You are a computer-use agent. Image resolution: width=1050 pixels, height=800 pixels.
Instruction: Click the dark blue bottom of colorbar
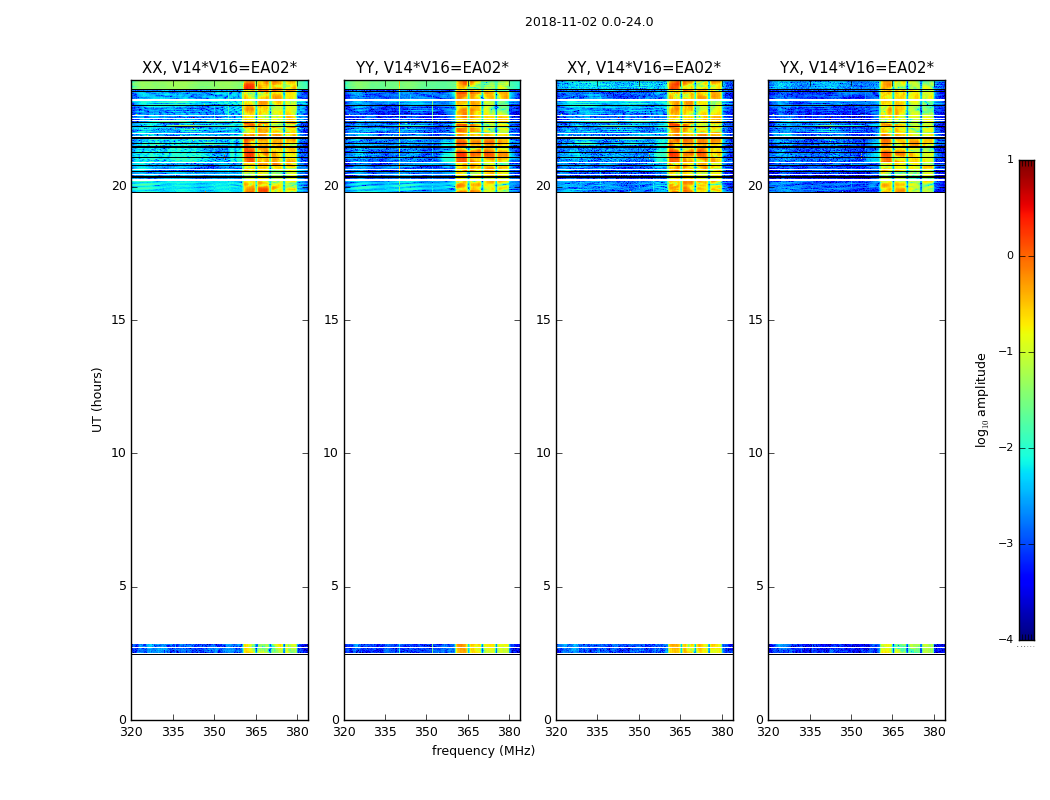pos(1026,633)
